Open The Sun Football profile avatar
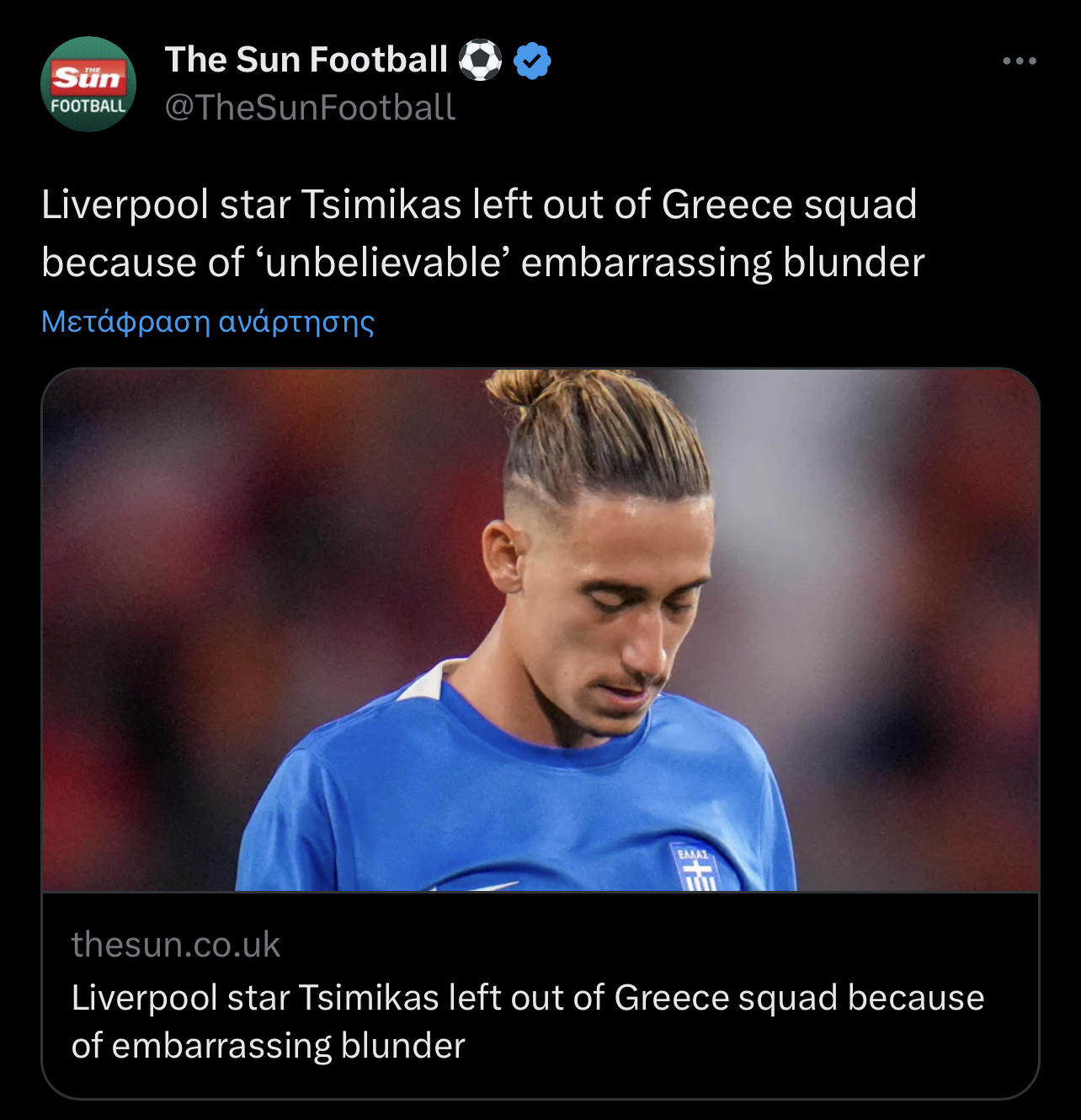1081x1120 pixels. point(88,84)
